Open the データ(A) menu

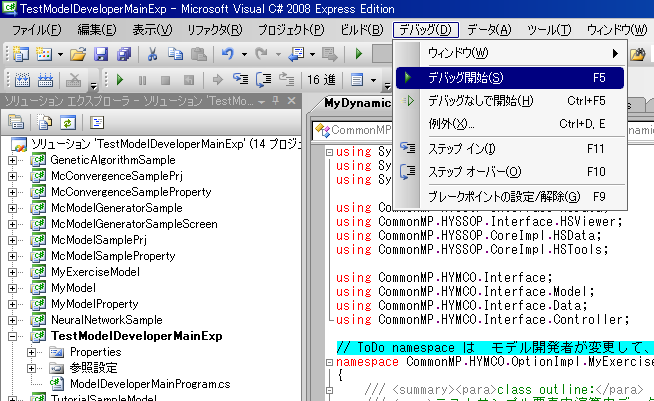(x=489, y=30)
